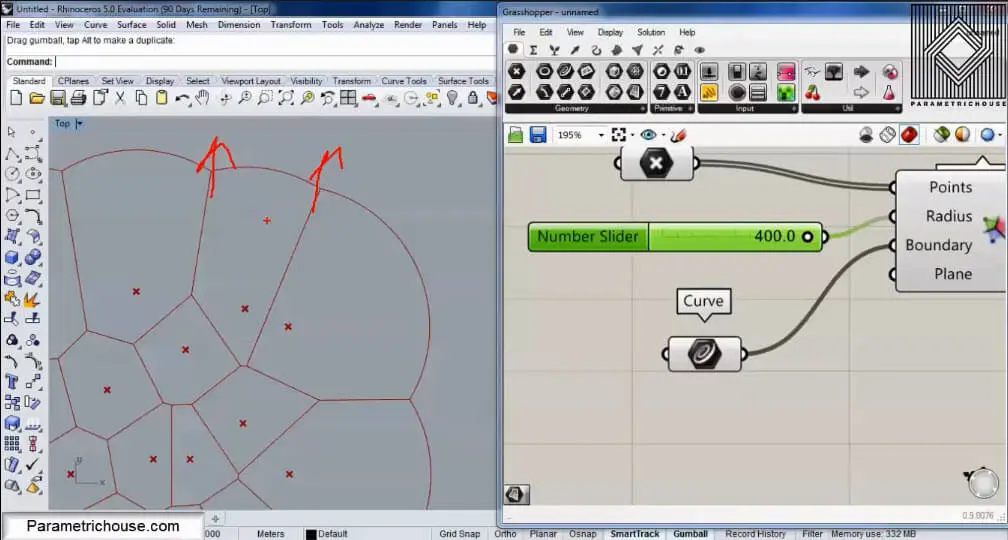Toggle Ortho mode in status bar
1008x540 pixels.
coord(505,534)
